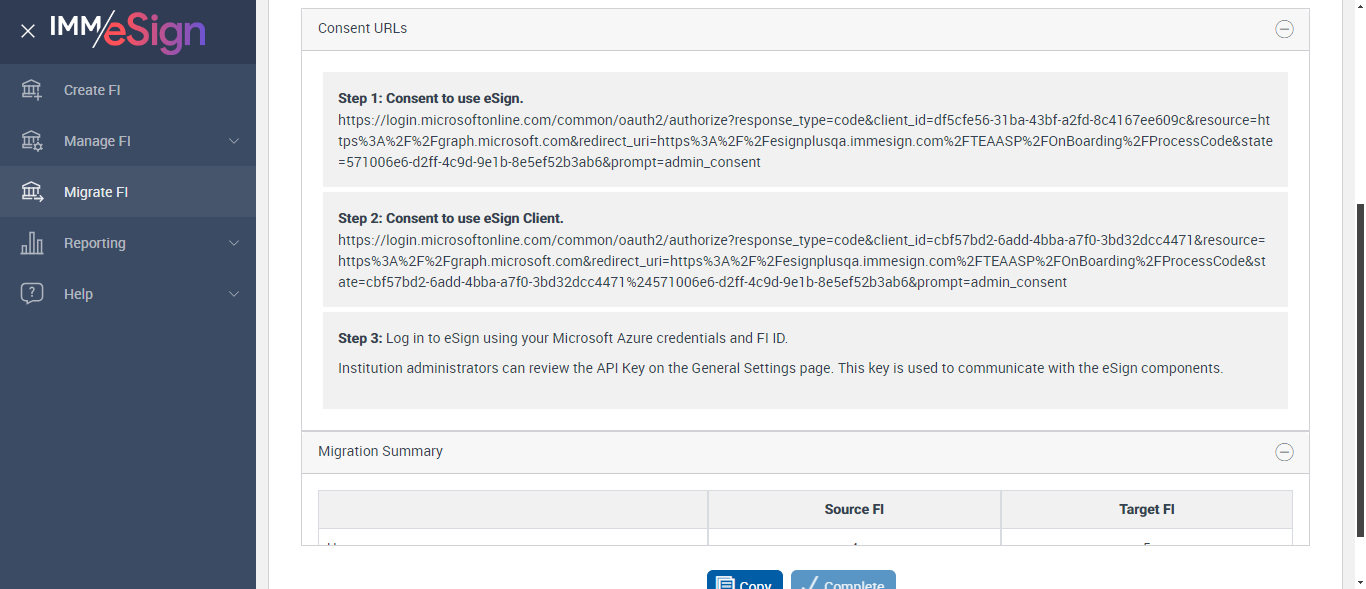The image size is (1366, 589).
Task: Open the Manage FI menu item
Action: click(x=128, y=141)
